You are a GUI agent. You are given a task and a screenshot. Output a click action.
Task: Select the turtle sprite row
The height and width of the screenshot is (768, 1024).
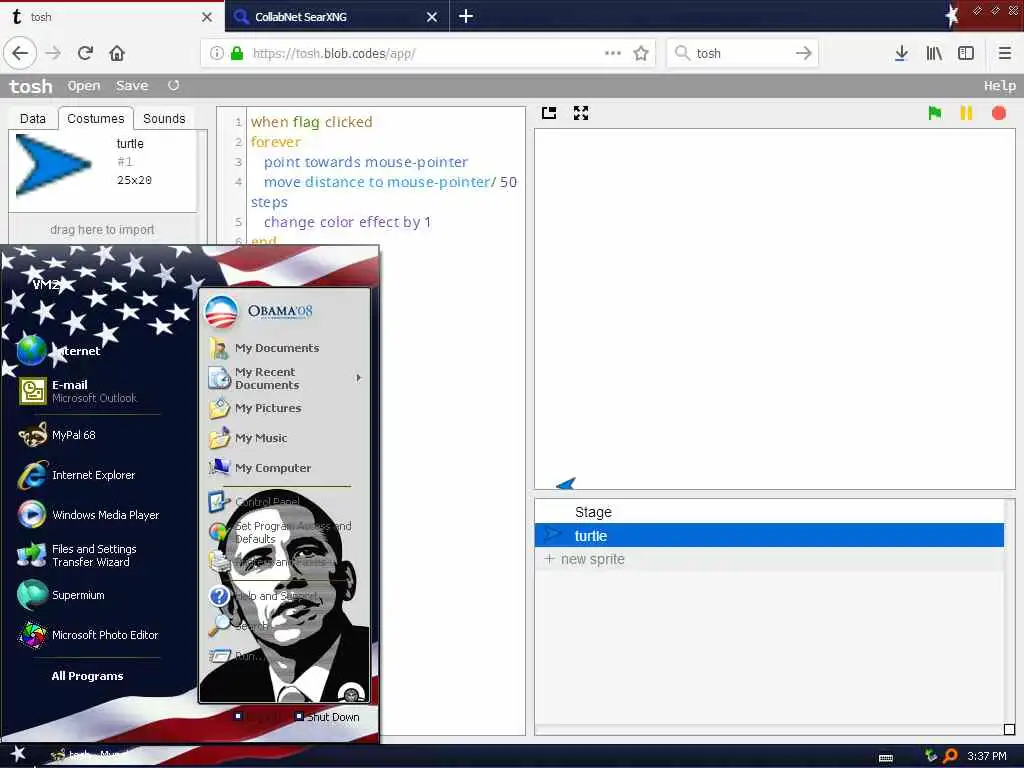[x=769, y=536]
